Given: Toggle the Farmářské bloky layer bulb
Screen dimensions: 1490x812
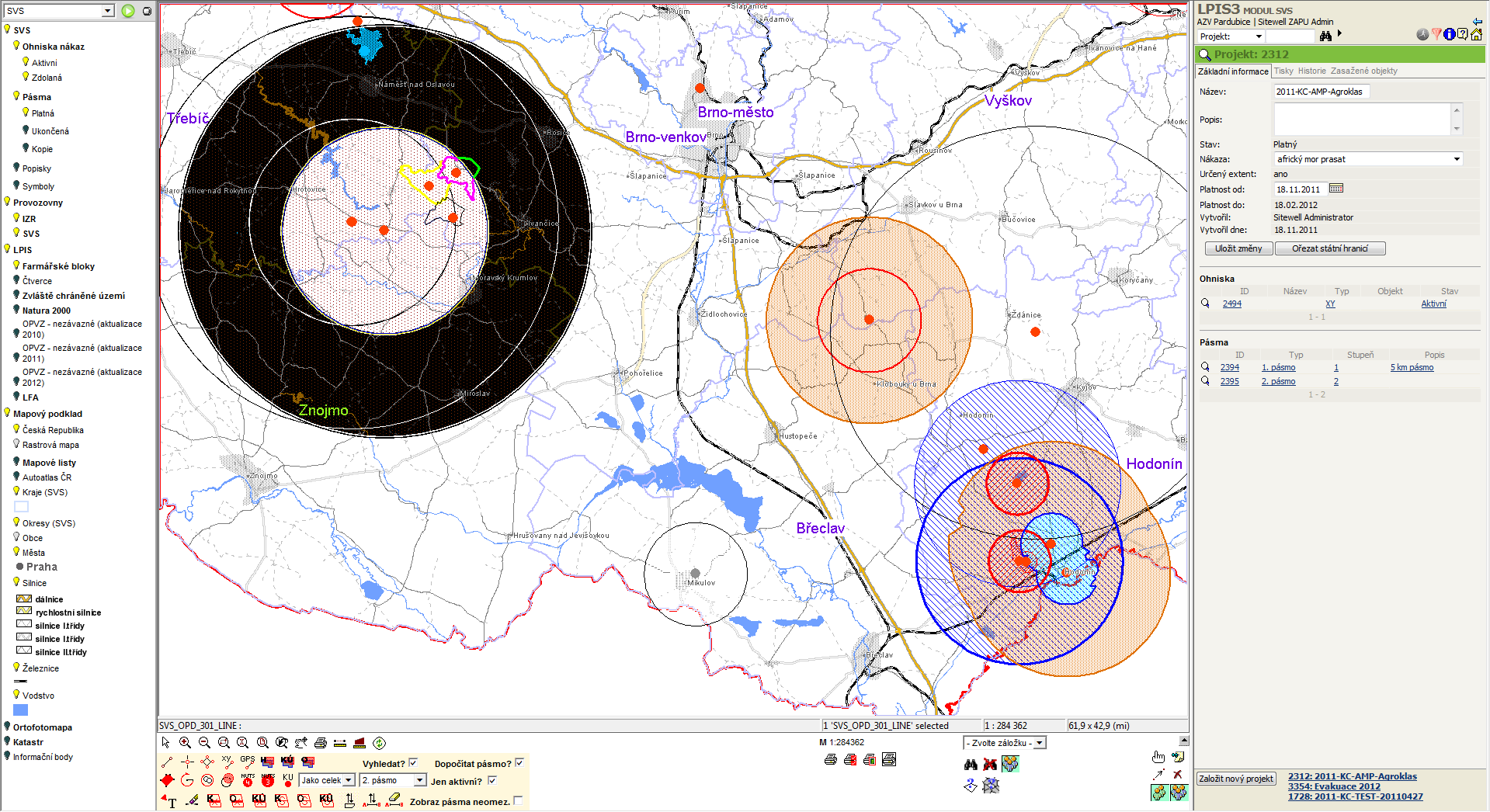Looking at the screenshot, I should pos(16,265).
